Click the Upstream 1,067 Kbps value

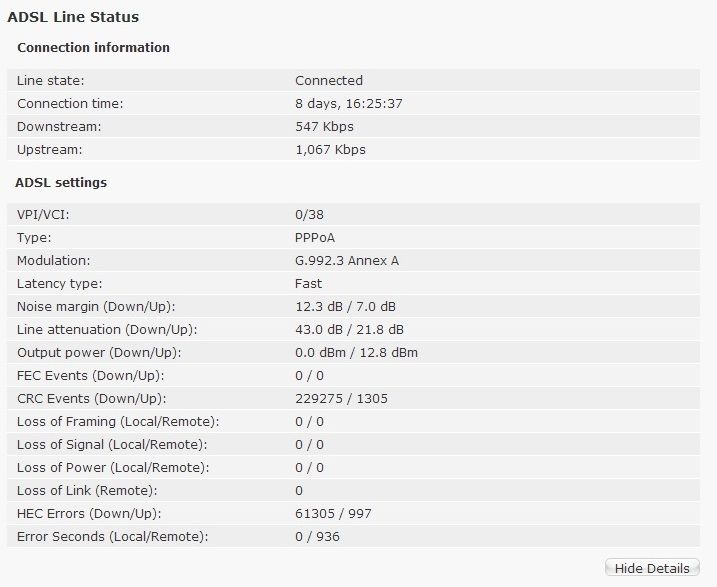point(330,149)
